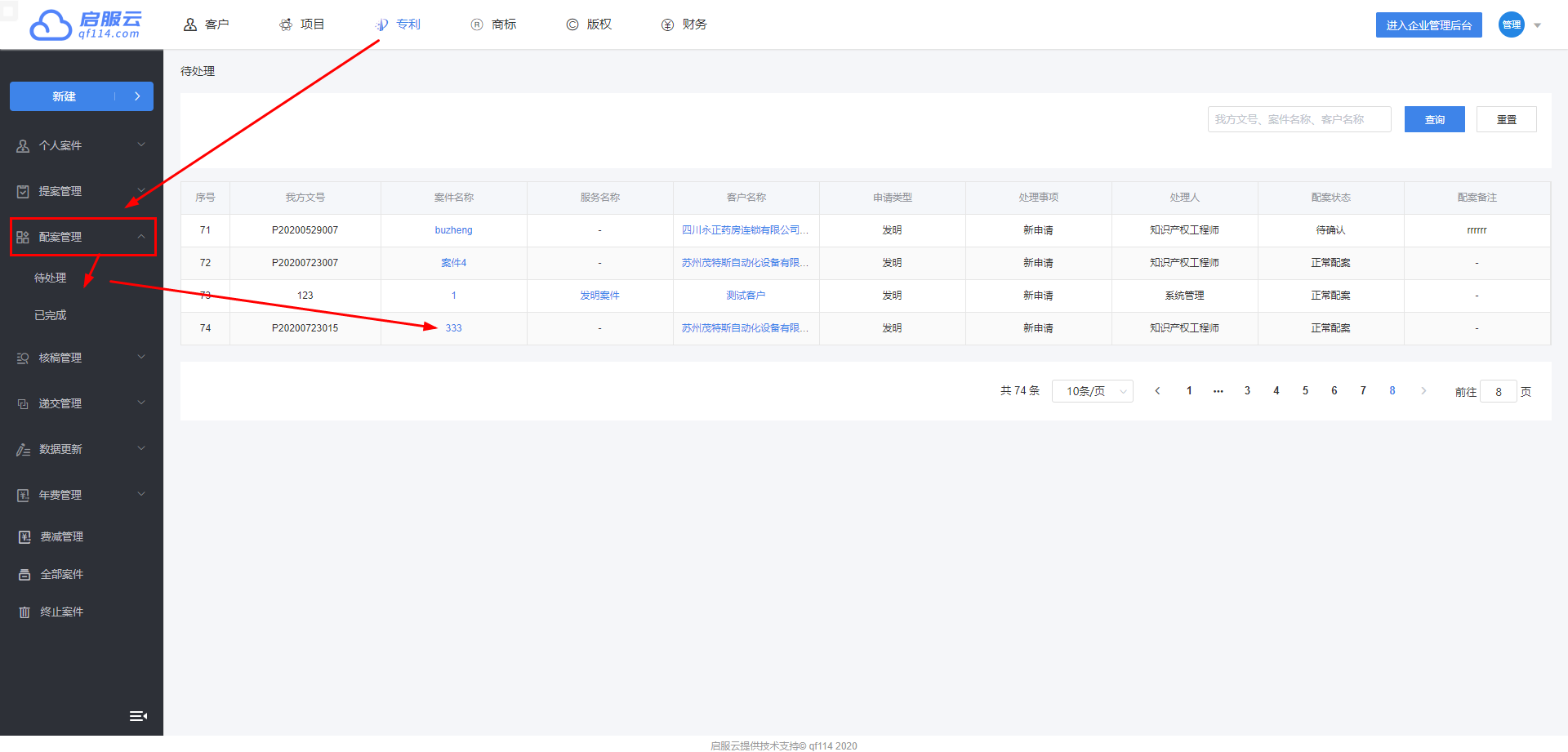This screenshot has width=1568, height=752.
Task: Click the 全部案件 printer-like icon
Action: 24,574
